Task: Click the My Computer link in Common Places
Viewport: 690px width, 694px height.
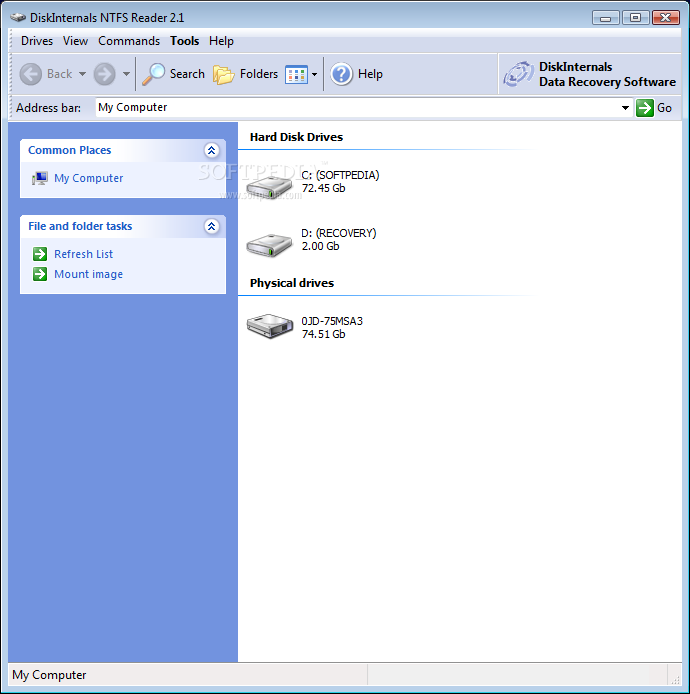Action: click(89, 178)
